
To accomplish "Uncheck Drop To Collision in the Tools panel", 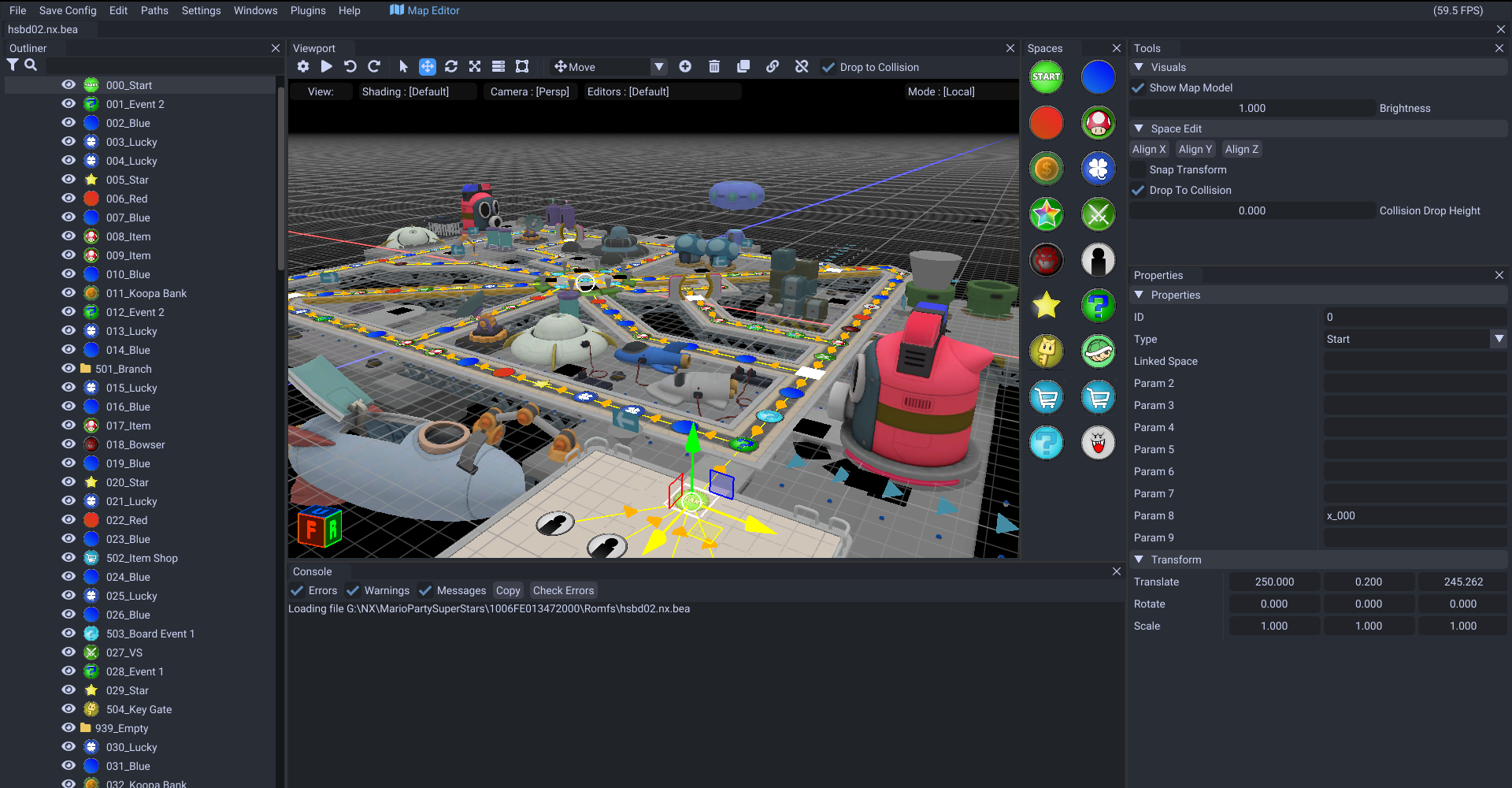I will pos(1138,190).
